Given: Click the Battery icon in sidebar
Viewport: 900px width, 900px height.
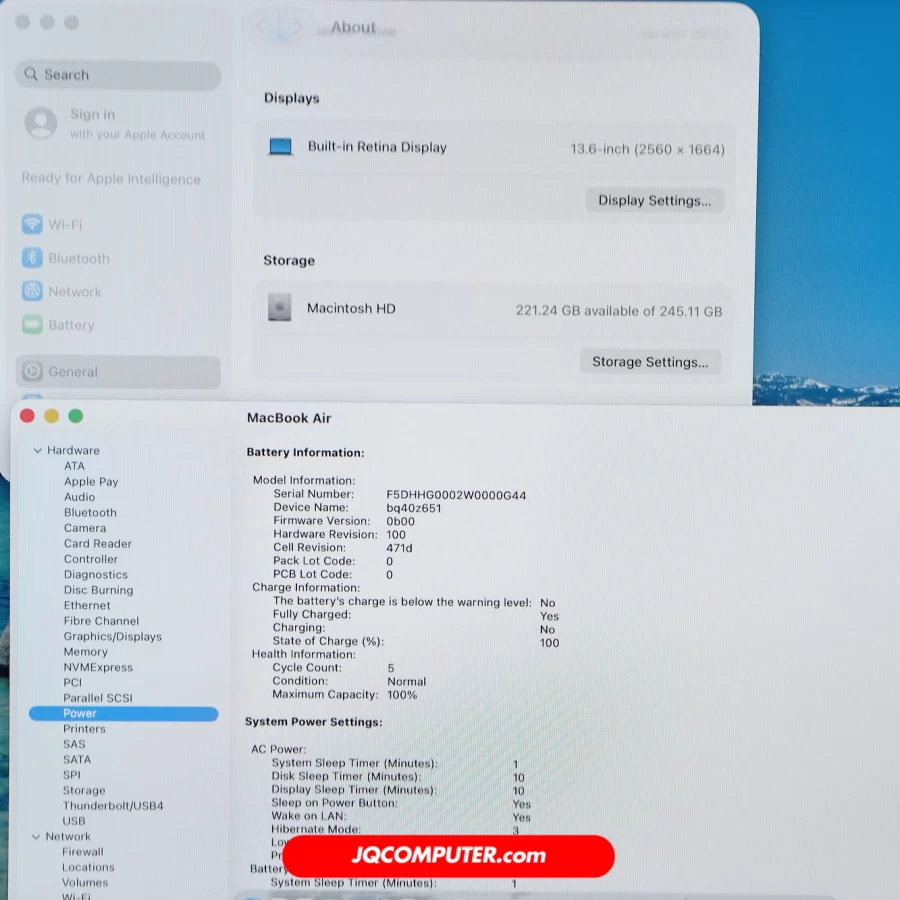Looking at the screenshot, I should (32, 326).
